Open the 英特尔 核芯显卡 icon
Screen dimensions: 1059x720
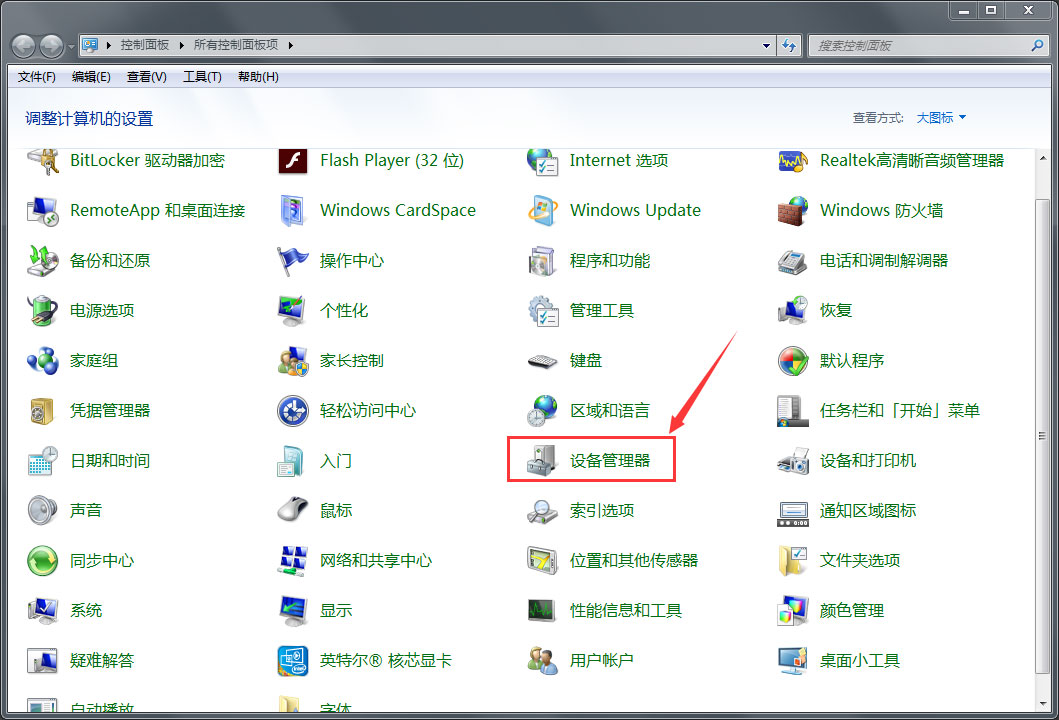point(291,661)
